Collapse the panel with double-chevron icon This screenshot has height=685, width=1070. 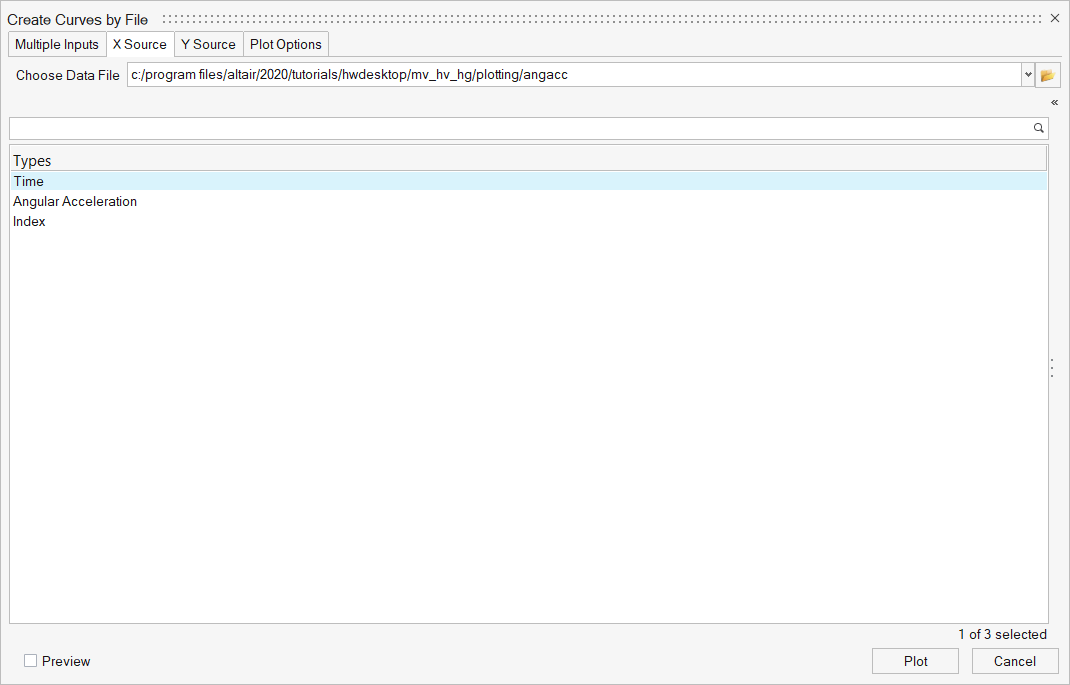1054,102
